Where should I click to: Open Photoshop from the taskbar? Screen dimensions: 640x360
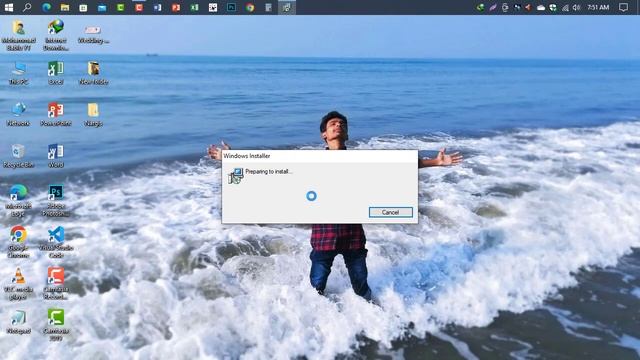click(x=231, y=7)
